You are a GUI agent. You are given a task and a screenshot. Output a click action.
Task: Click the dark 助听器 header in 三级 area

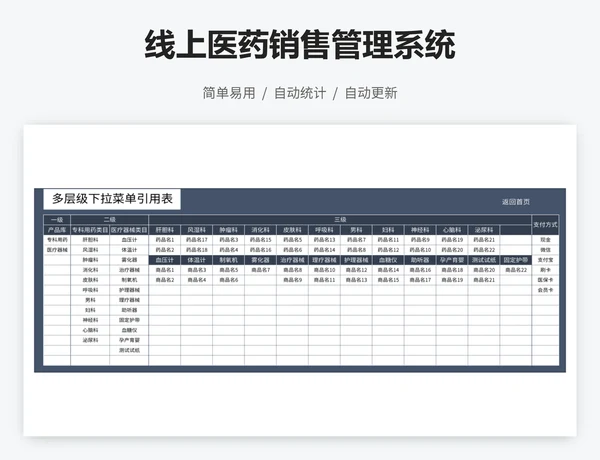(x=420, y=260)
